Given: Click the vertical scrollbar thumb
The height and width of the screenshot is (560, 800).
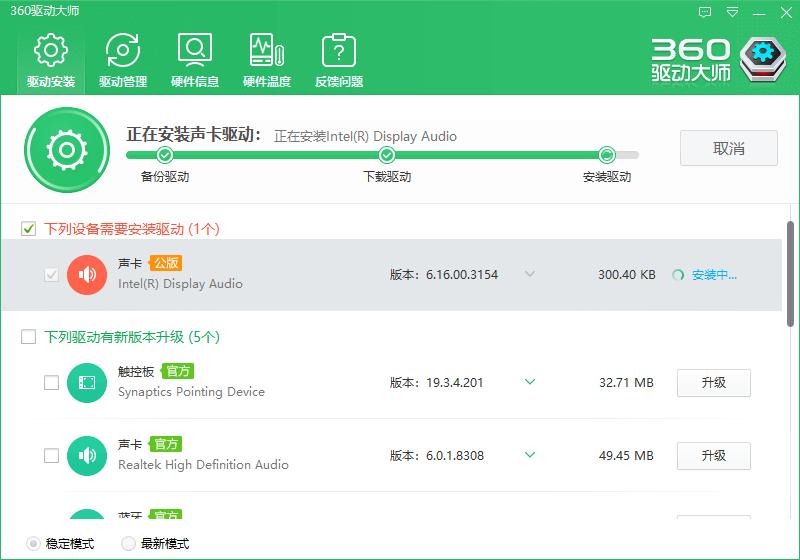Looking at the screenshot, I should (x=790, y=274).
